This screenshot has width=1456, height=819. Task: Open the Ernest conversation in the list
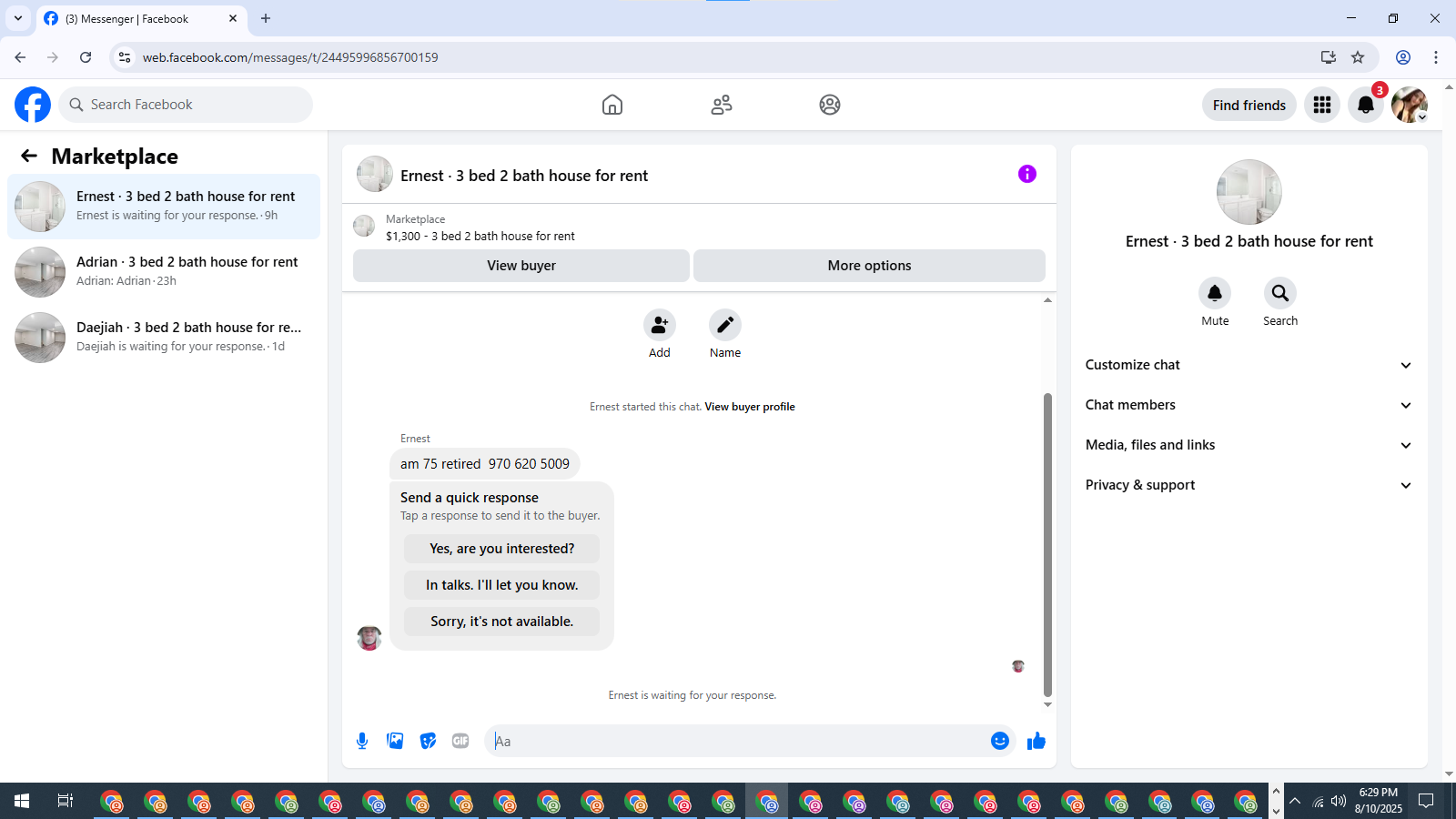(164, 207)
